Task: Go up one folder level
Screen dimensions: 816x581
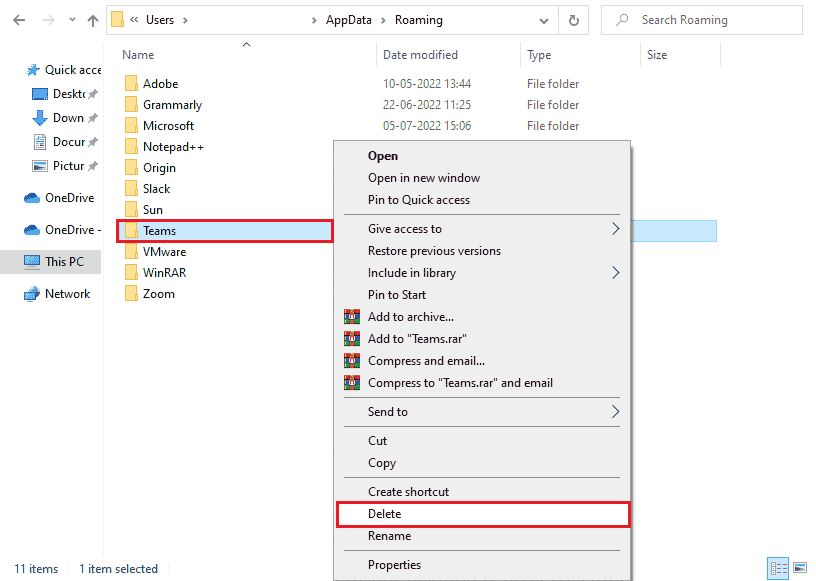Action: coord(93,20)
